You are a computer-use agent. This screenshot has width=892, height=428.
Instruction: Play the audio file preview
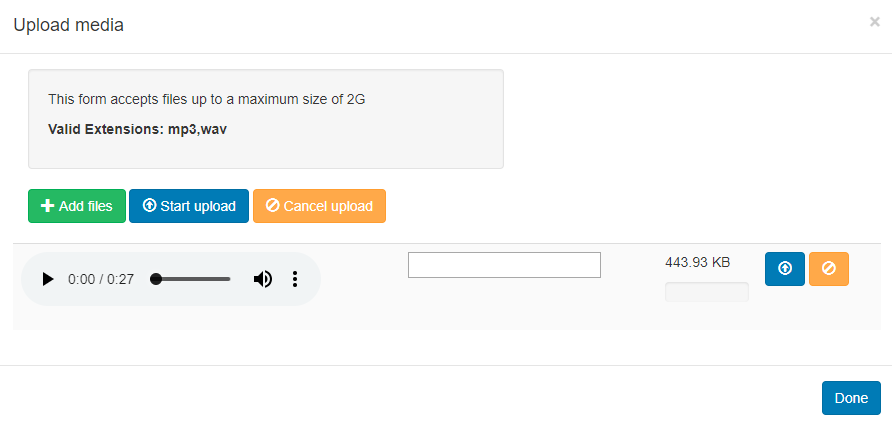click(x=47, y=279)
